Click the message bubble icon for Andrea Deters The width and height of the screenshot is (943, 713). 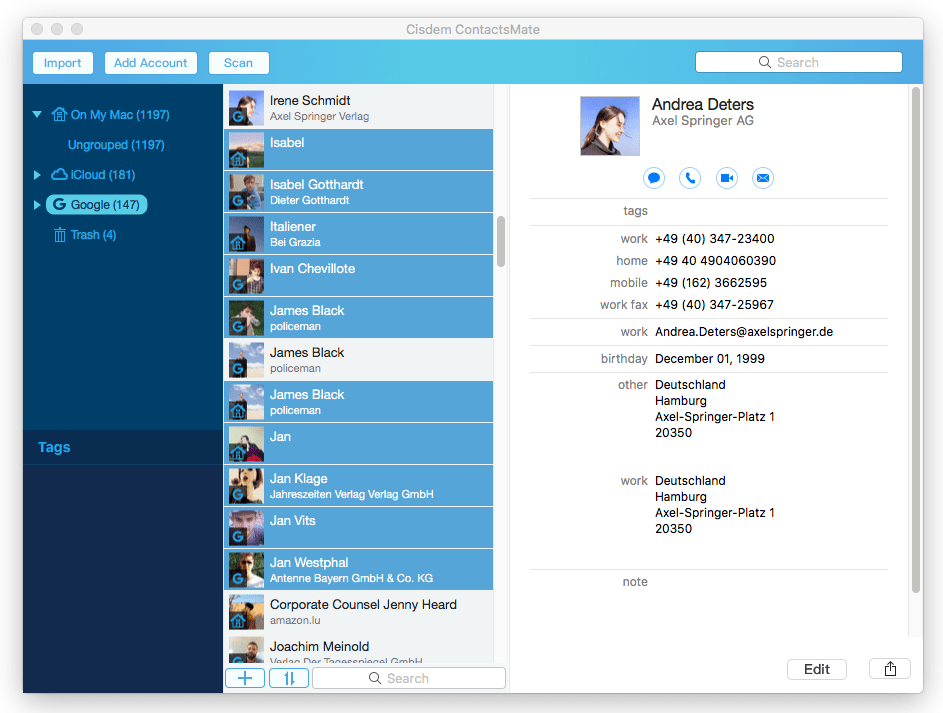tap(654, 178)
